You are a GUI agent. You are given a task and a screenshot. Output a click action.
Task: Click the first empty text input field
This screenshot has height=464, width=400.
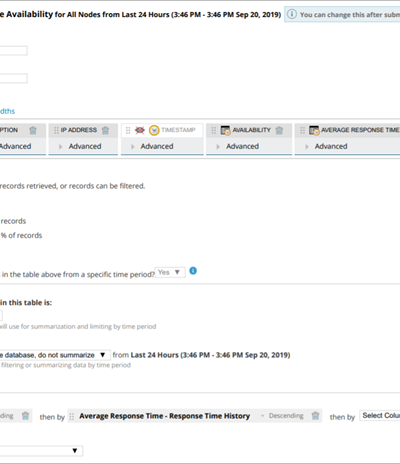[14, 51]
